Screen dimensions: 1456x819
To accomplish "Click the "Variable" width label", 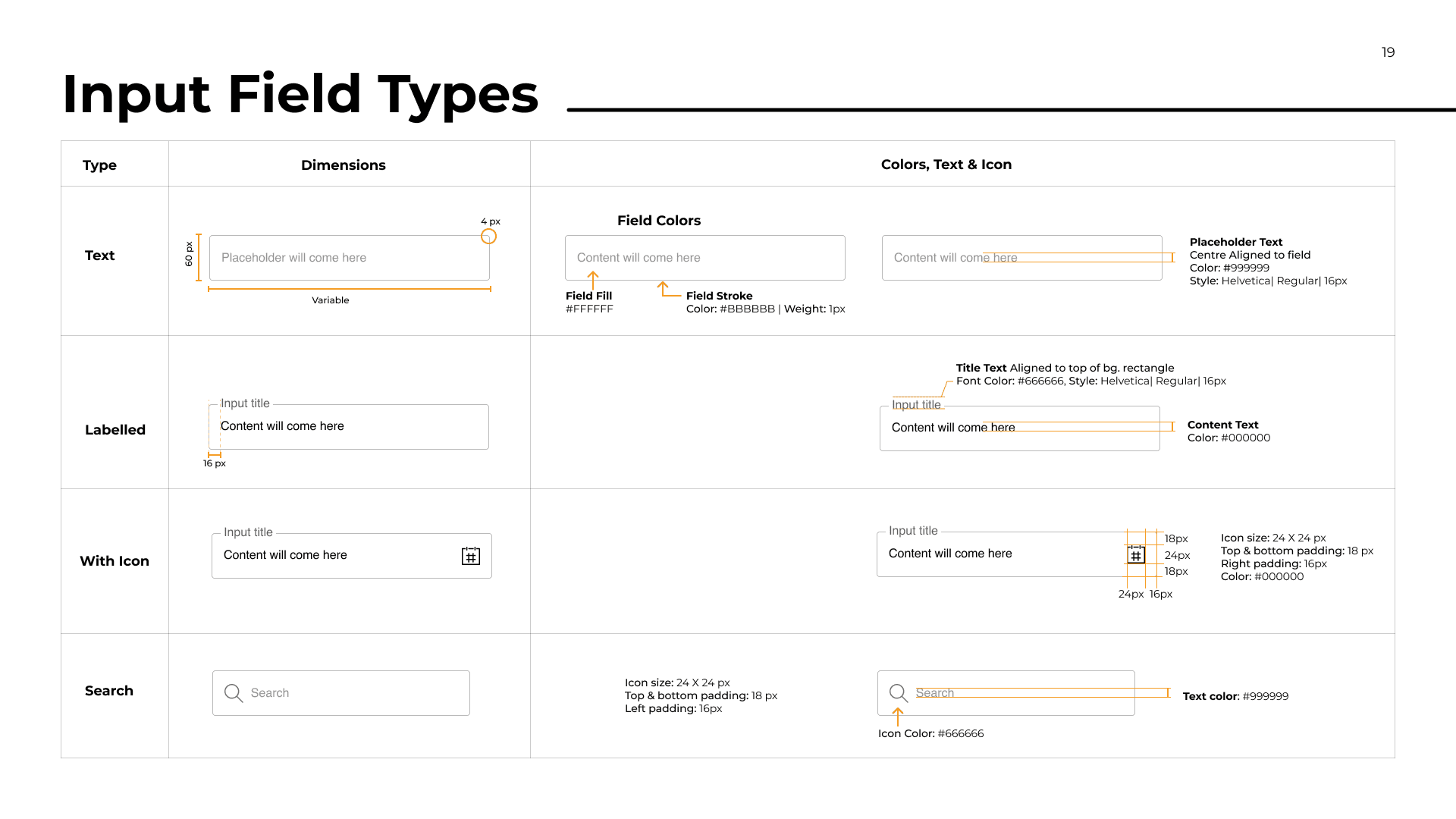I will coord(331,300).
